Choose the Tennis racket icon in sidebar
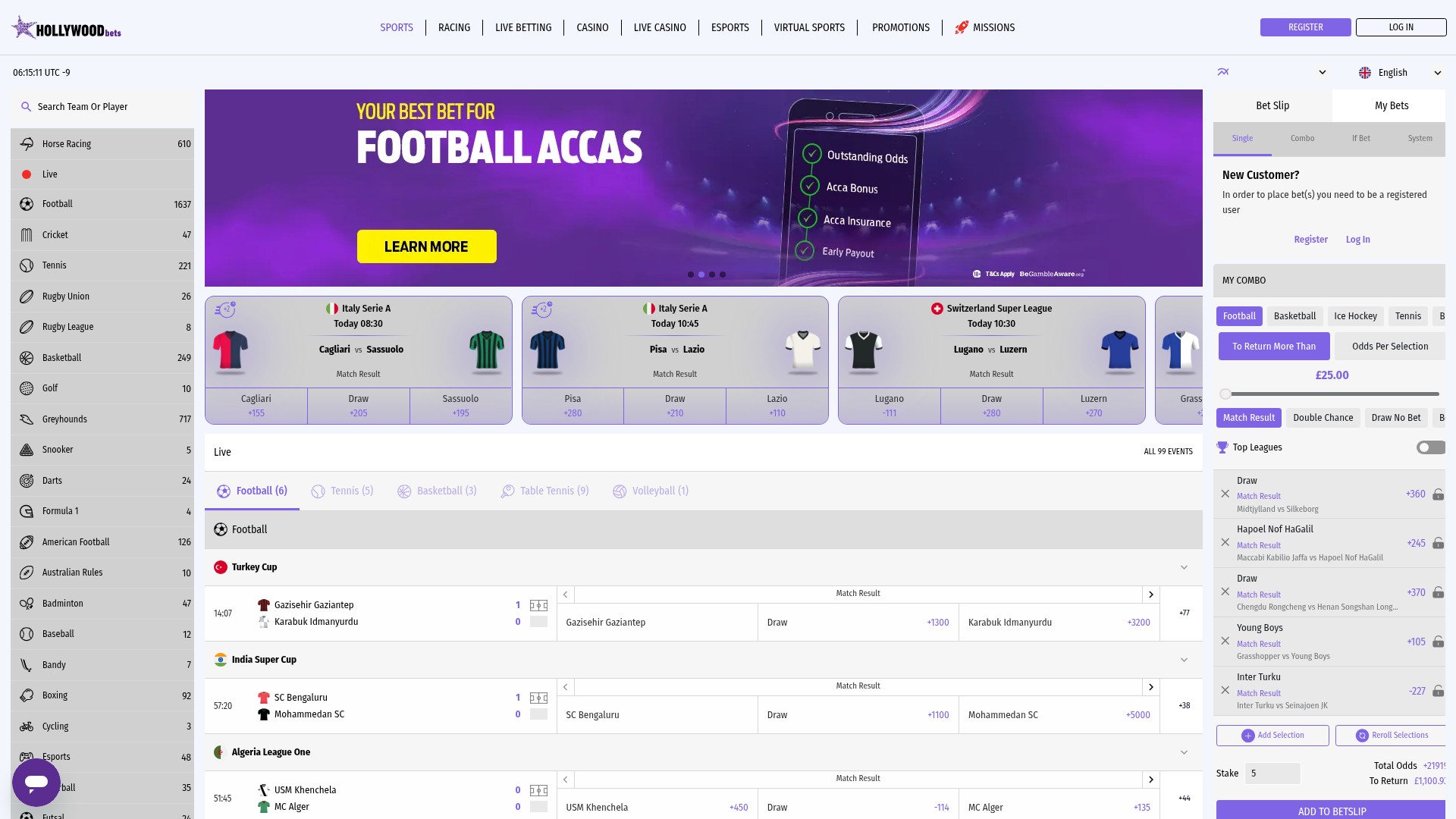 pyautogui.click(x=27, y=265)
